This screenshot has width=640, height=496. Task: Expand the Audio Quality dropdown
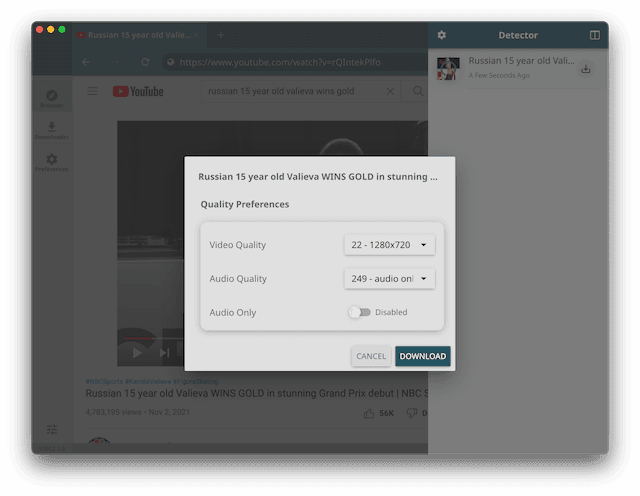(389, 278)
